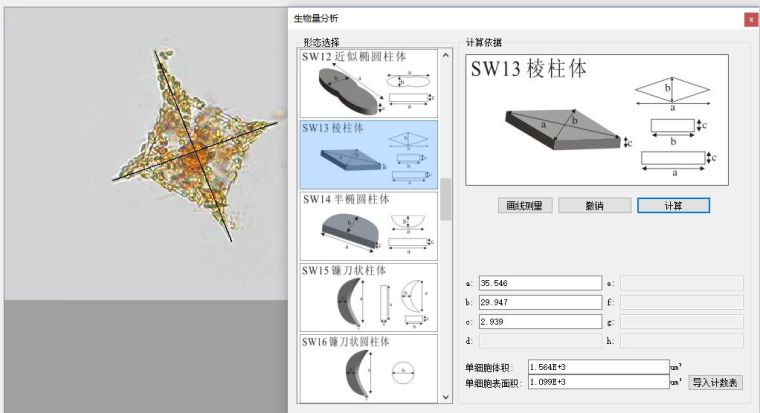Click the parameter b value field
760x413 pixels.
pos(540,302)
